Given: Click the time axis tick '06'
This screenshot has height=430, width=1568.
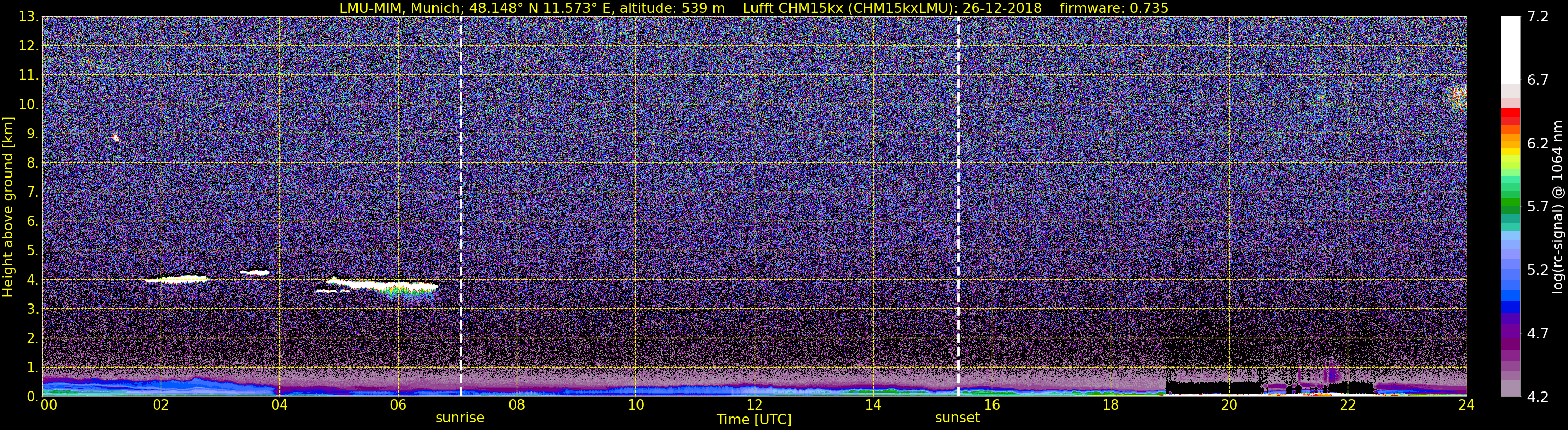Looking at the screenshot, I should 398,405.
